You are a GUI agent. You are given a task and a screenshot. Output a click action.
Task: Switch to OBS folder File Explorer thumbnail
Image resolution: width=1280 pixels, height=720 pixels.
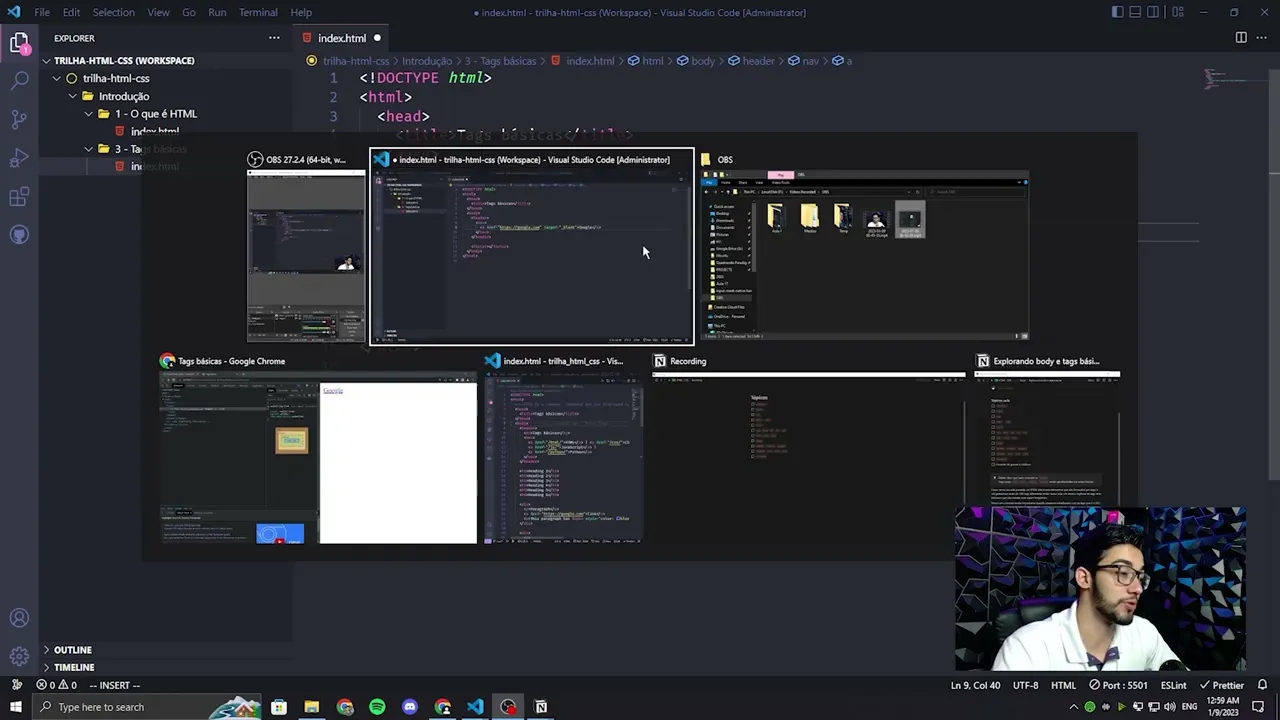864,247
